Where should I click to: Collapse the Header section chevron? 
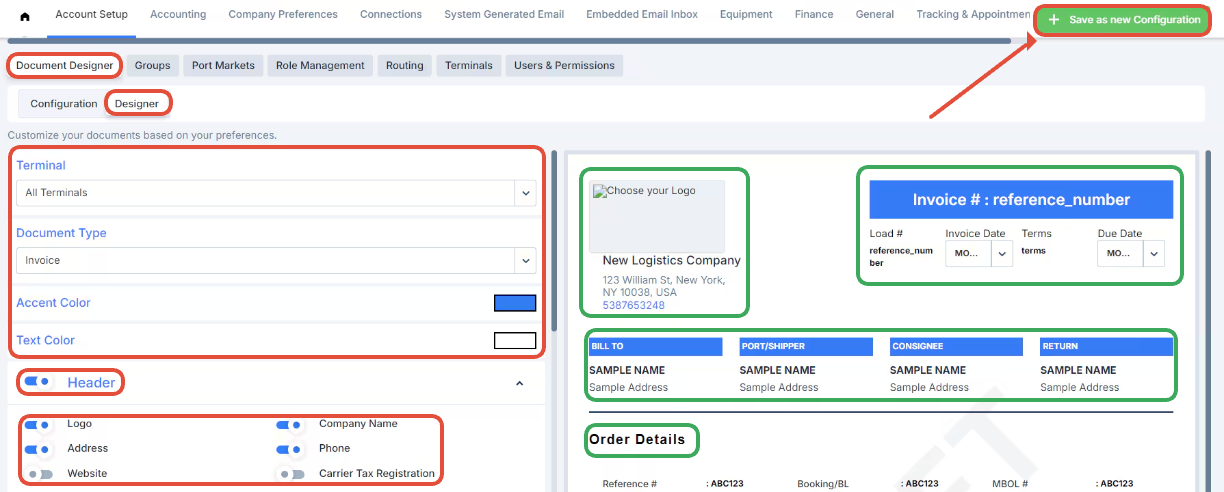pyautogui.click(x=519, y=383)
